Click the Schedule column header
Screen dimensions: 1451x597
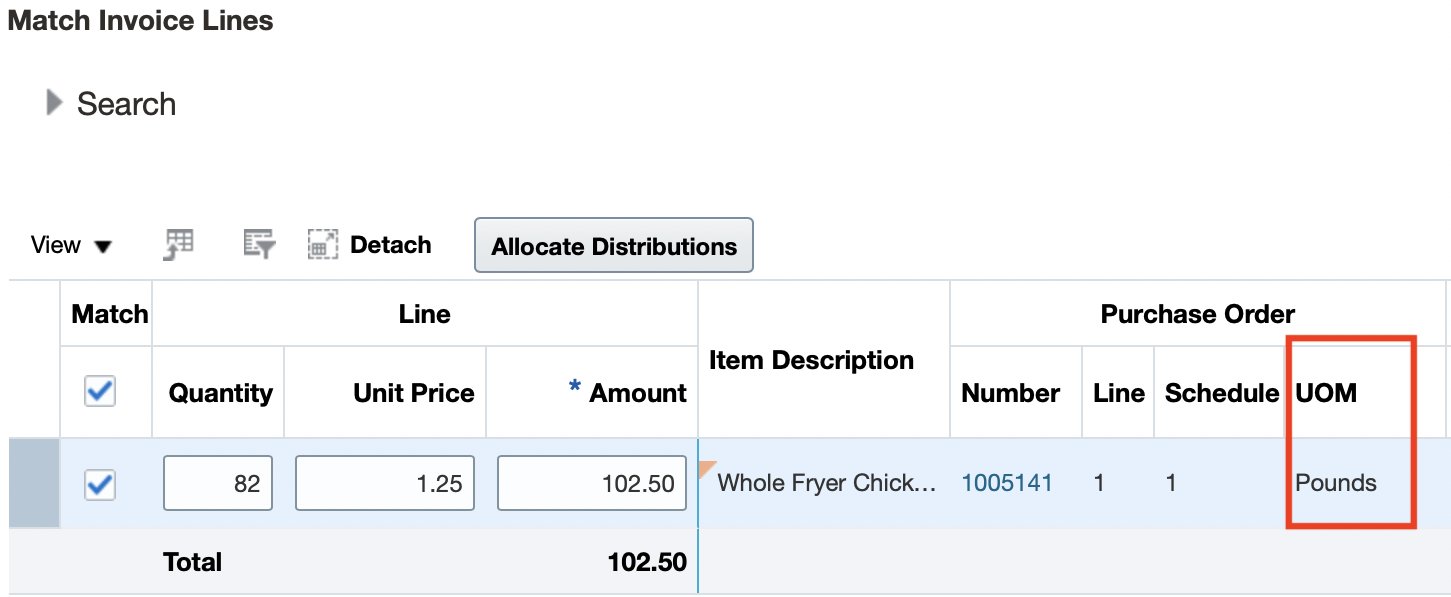[x=1221, y=393]
